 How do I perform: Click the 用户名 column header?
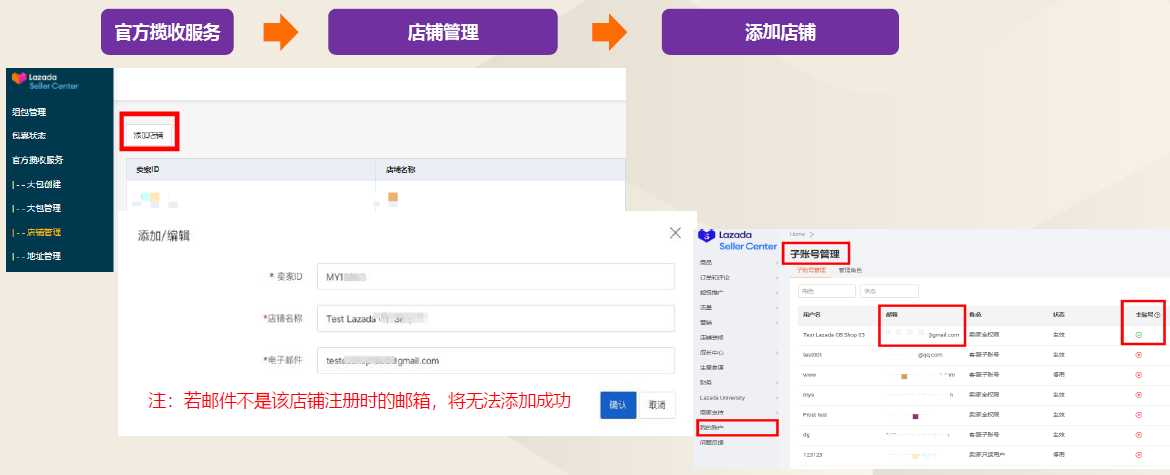(812, 315)
